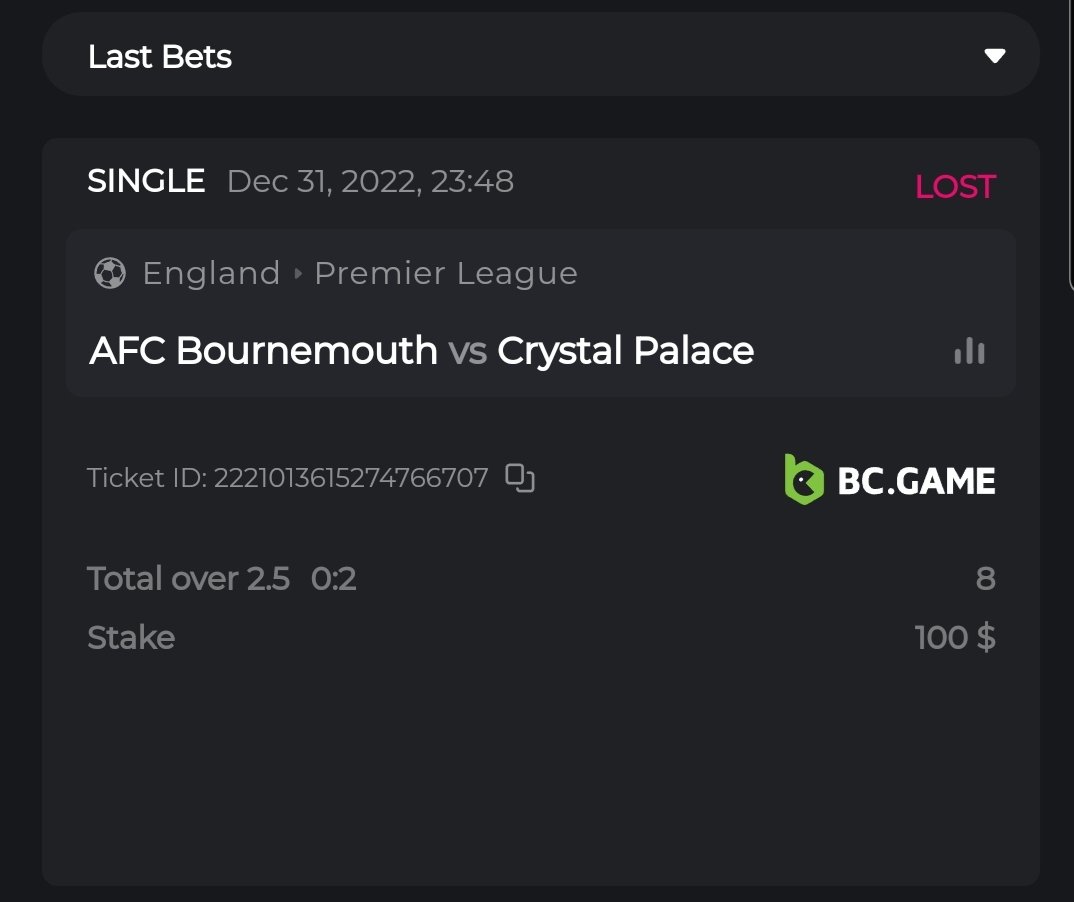1074x902 pixels.
Task: Click the 100 $ stake amount
Action: [x=955, y=637]
